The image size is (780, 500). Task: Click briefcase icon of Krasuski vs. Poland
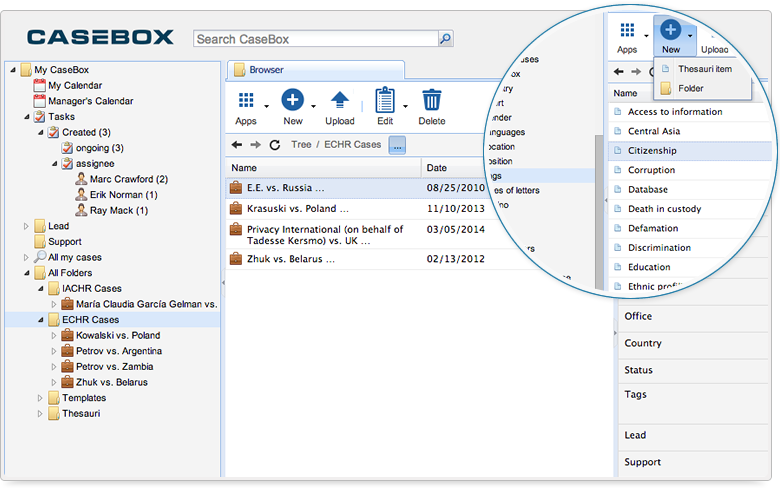click(x=236, y=208)
